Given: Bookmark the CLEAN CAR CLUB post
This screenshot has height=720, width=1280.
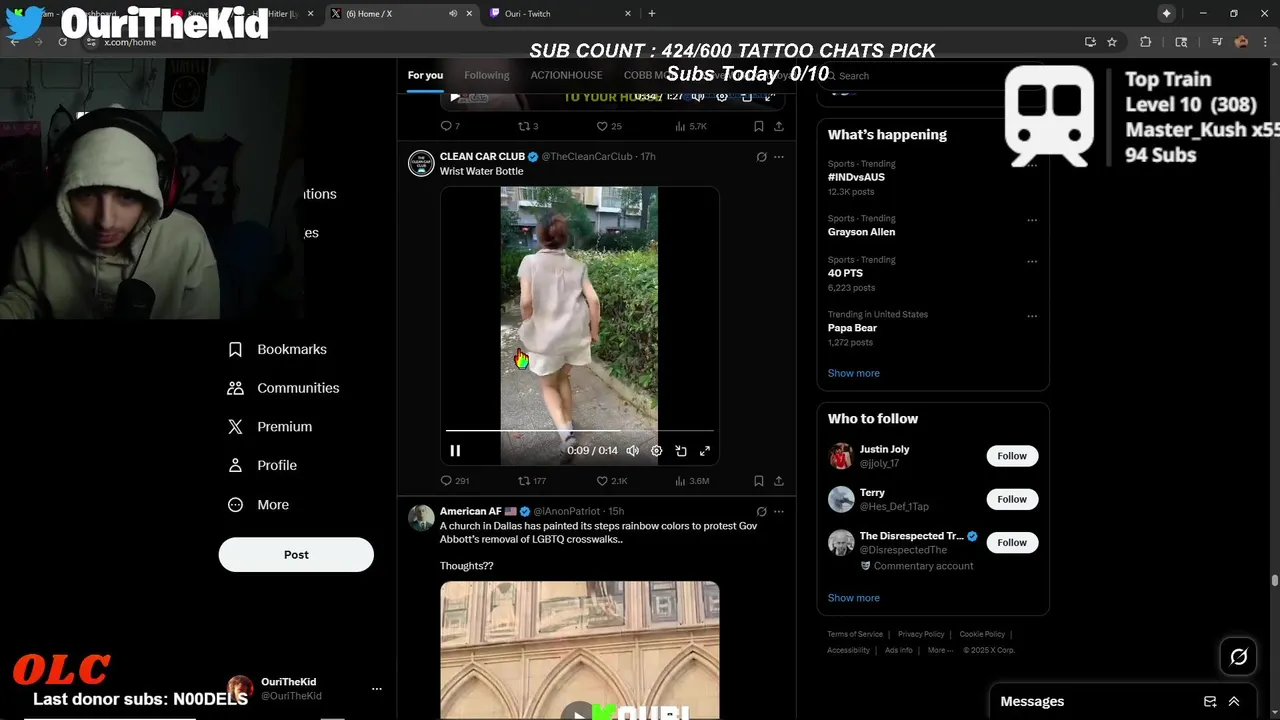Looking at the screenshot, I should (x=759, y=481).
